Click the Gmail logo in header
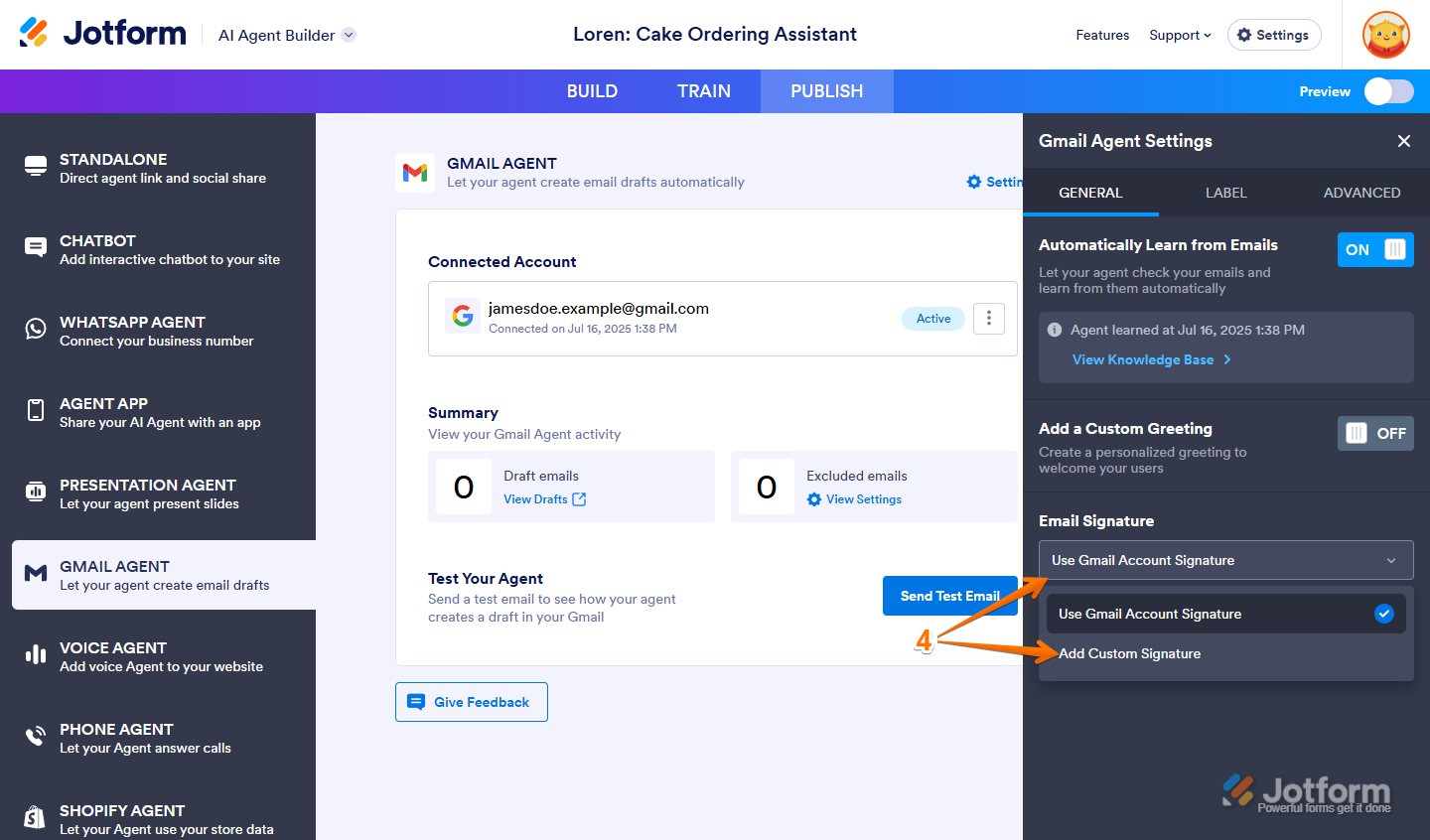 415,173
